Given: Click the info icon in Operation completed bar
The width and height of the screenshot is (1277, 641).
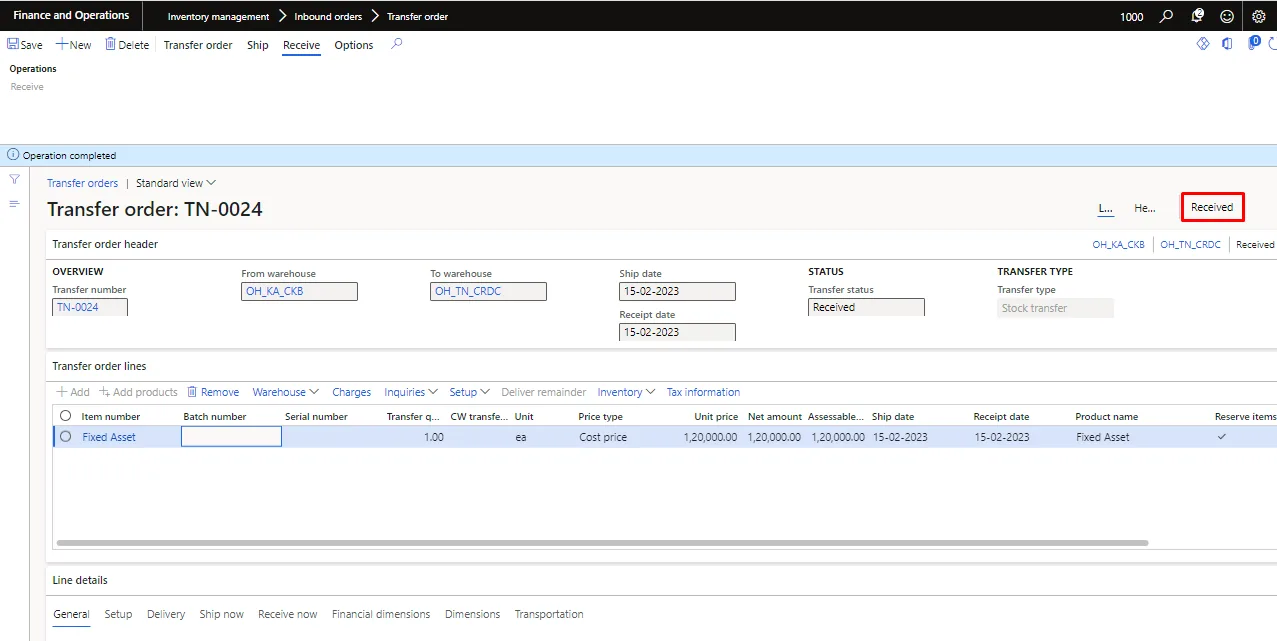Looking at the screenshot, I should (13, 155).
